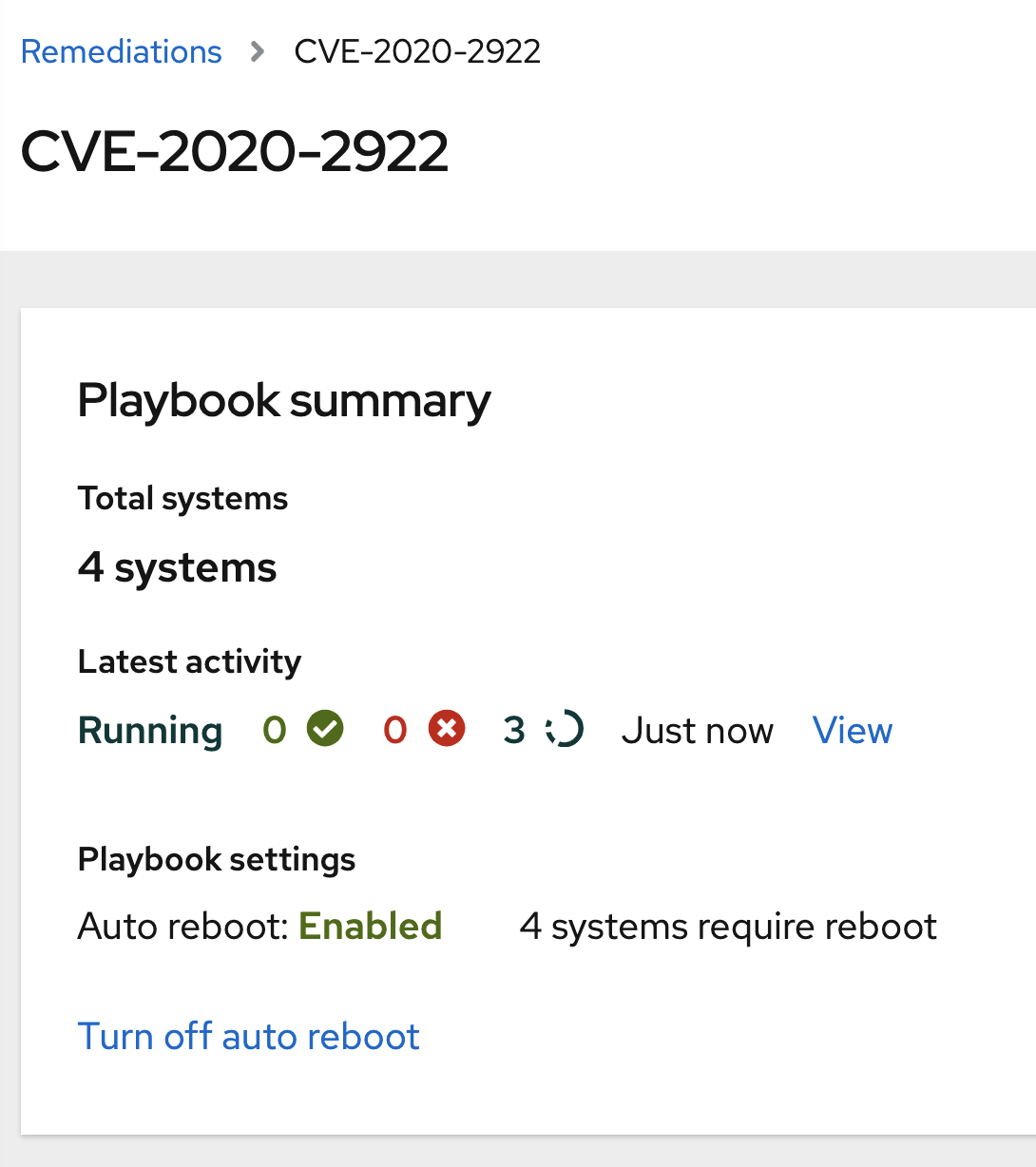Turn off auto reboot

(x=248, y=1036)
